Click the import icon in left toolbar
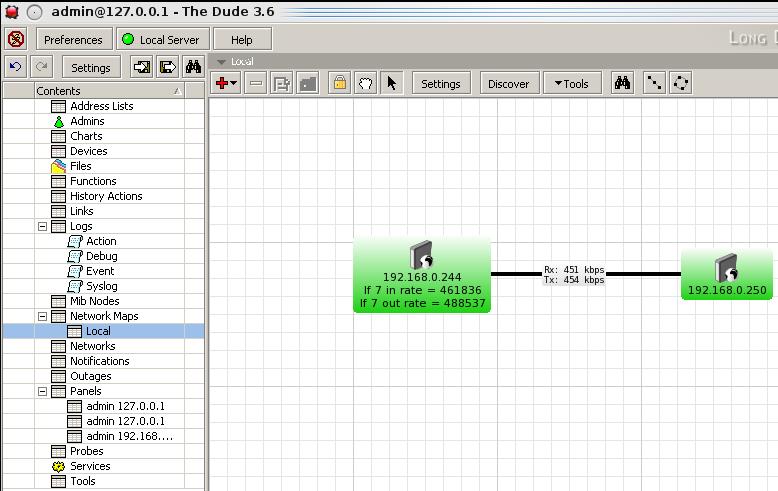Image resolution: width=778 pixels, height=491 pixels. (141, 66)
